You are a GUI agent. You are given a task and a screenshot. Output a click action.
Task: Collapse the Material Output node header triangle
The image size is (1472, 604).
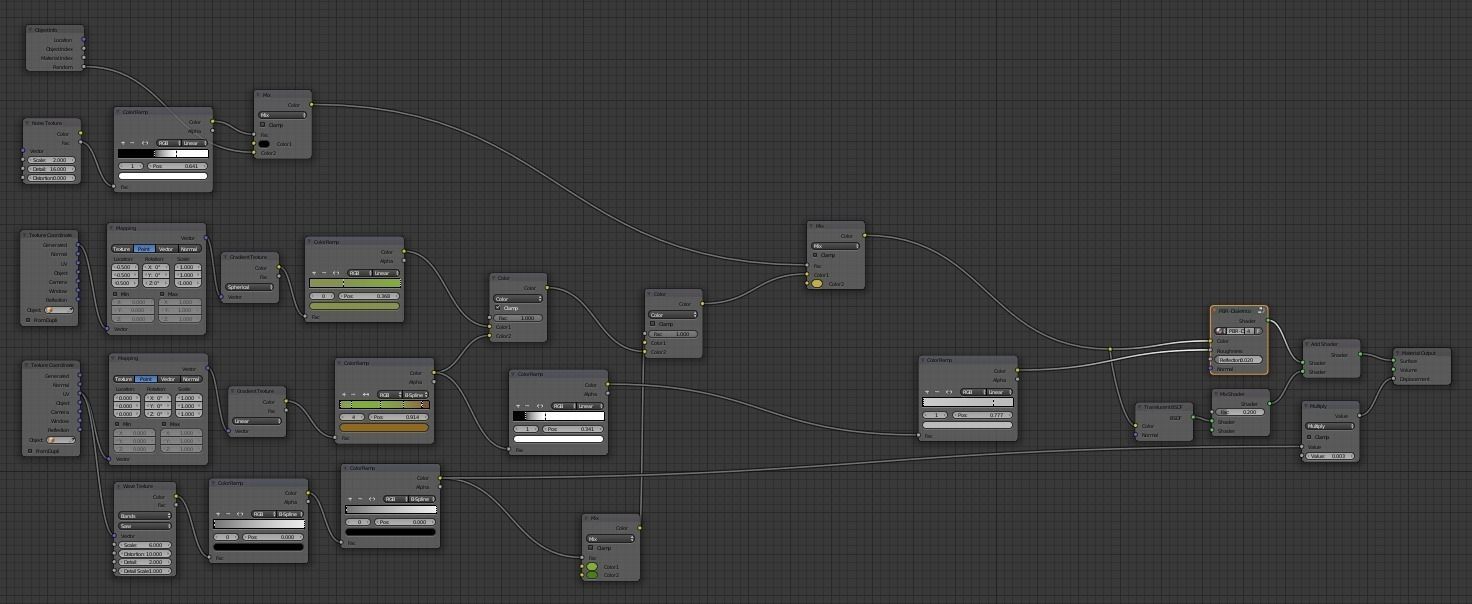pyautogui.click(x=1397, y=353)
